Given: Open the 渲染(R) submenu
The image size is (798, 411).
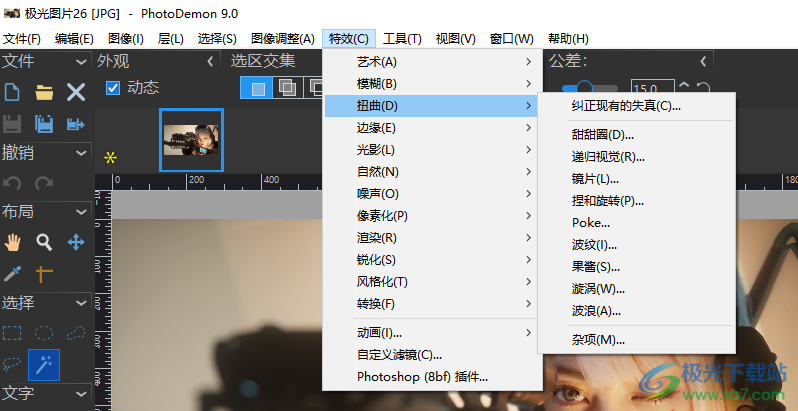Looking at the screenshot, I should (431, 238).
